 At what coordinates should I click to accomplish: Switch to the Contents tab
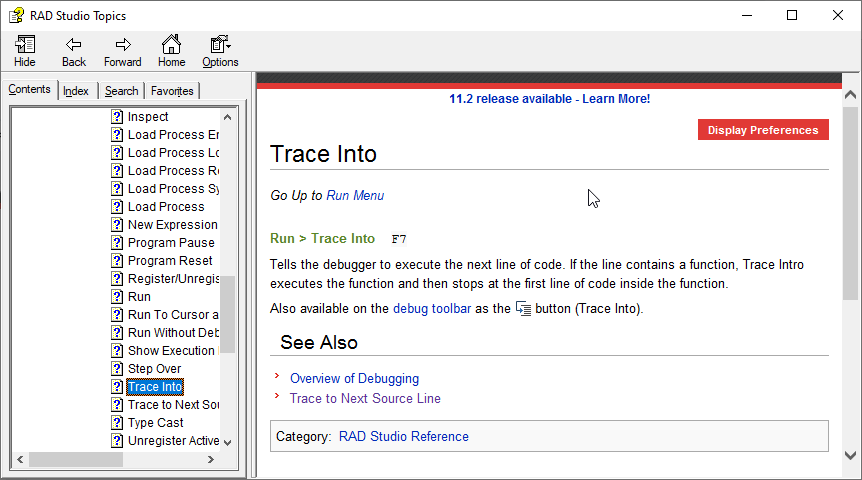[29, 89]
